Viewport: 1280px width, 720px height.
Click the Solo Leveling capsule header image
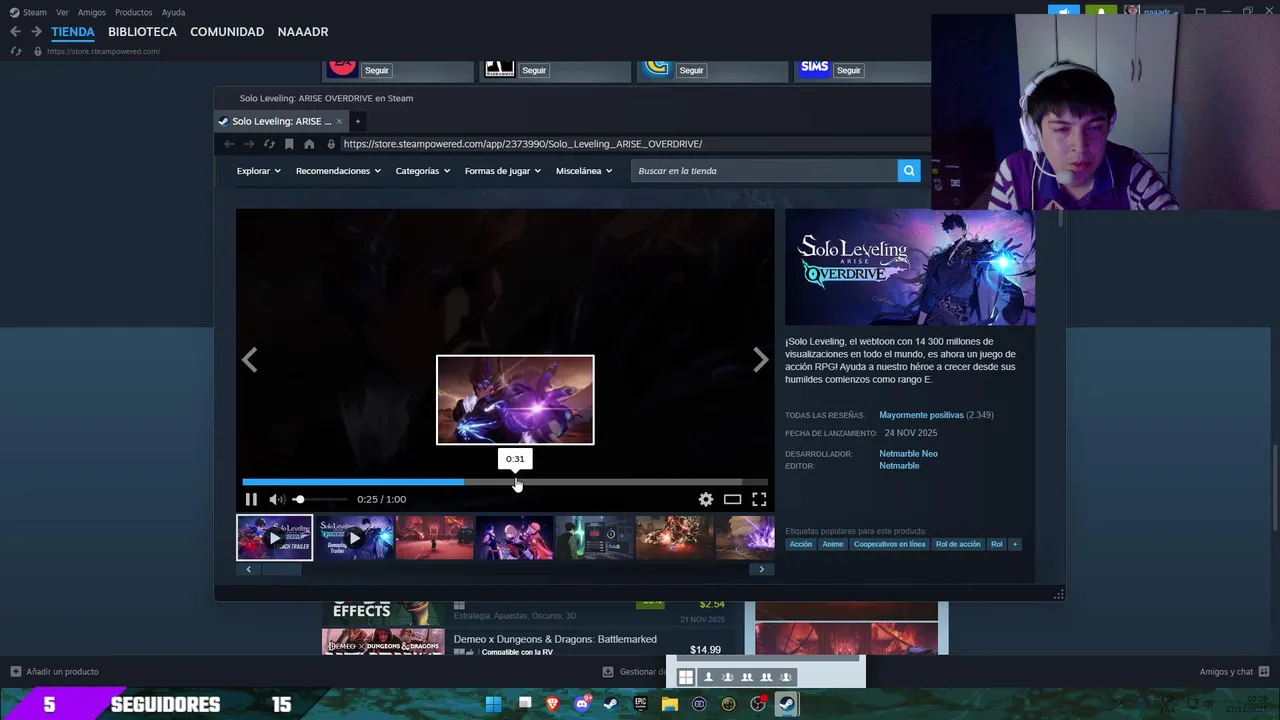coord(910,267)
